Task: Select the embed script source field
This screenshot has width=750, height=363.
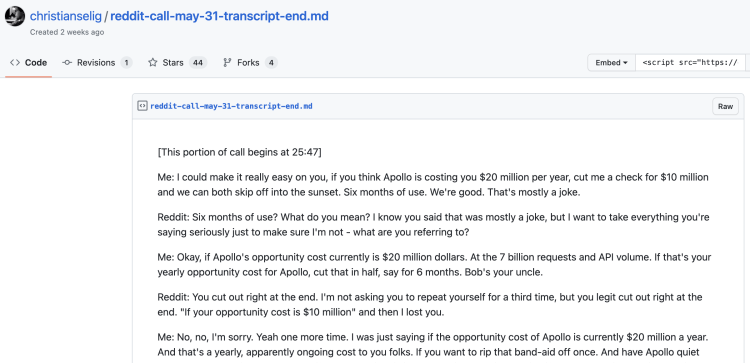Action: click(x=690, y=63)
